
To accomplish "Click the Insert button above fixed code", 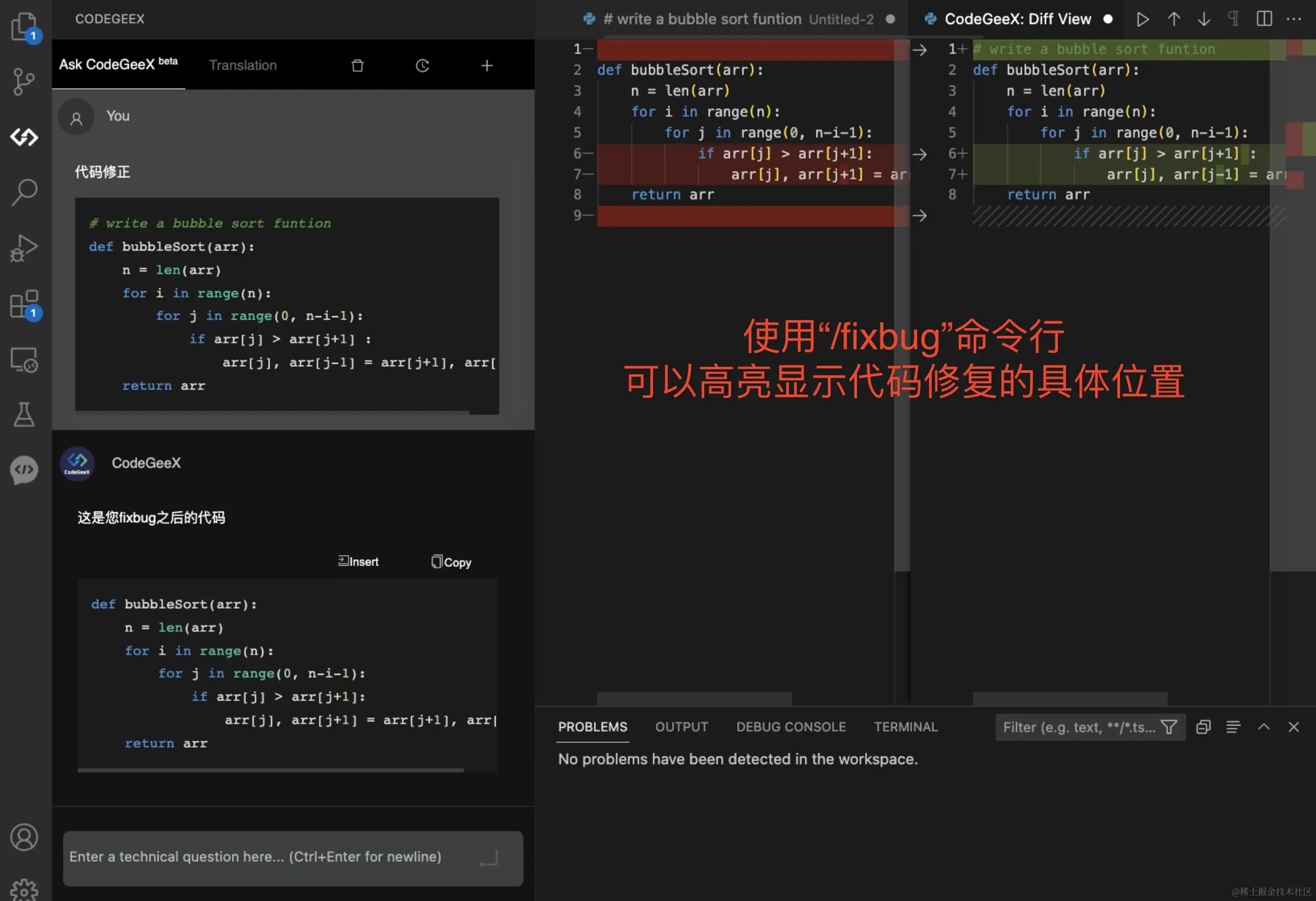I will pos(358,562).
